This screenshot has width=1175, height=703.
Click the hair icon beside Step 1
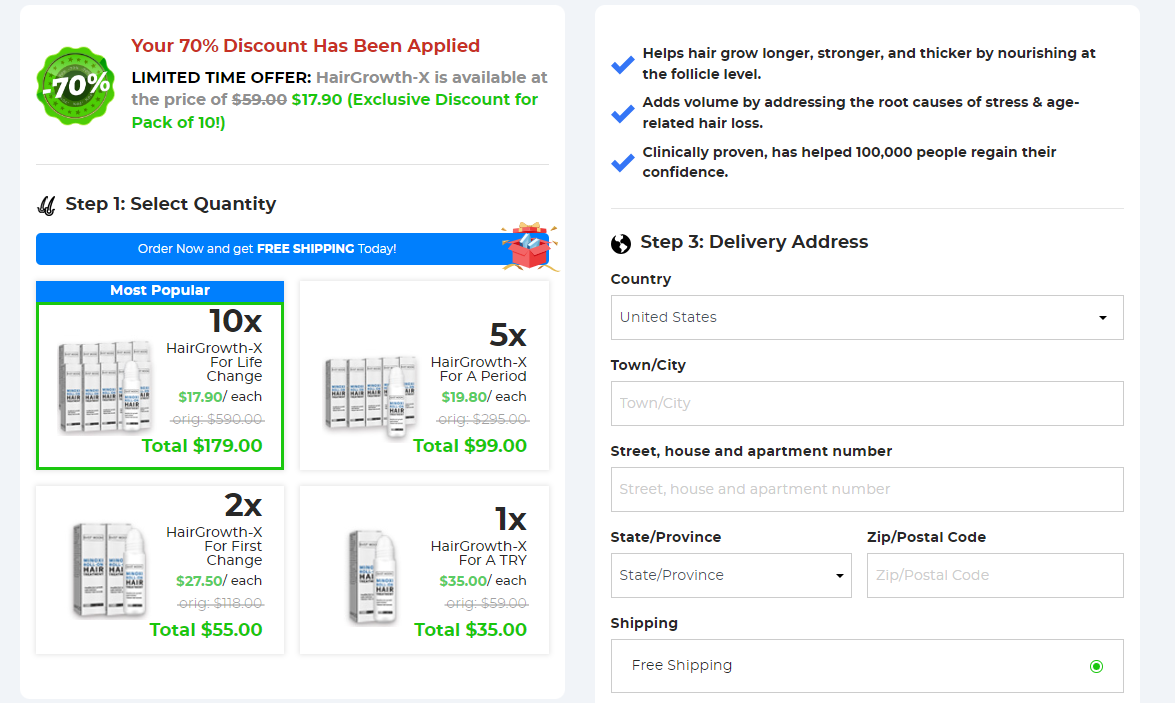tap(46, 205)
